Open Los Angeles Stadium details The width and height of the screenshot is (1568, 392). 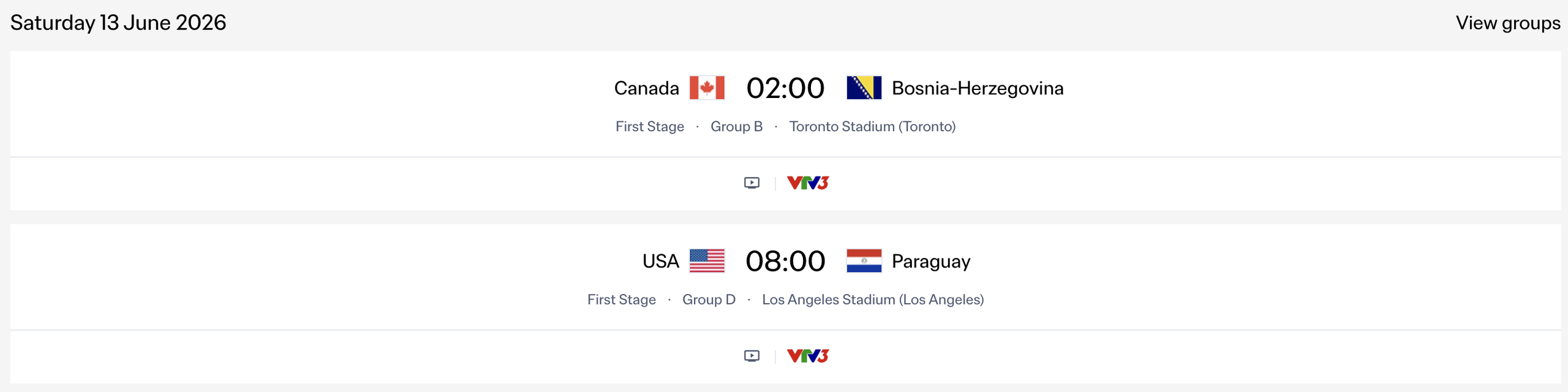[x=872, y=300]
